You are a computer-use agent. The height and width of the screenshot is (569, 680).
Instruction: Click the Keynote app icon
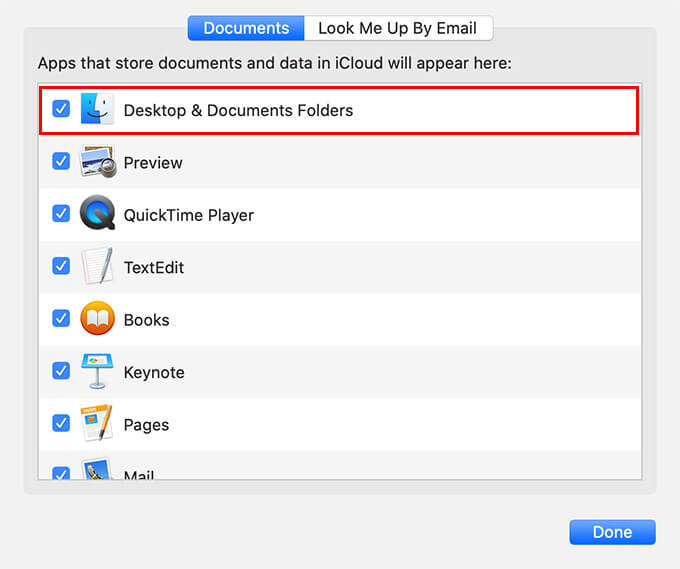[x=98, y=371]
